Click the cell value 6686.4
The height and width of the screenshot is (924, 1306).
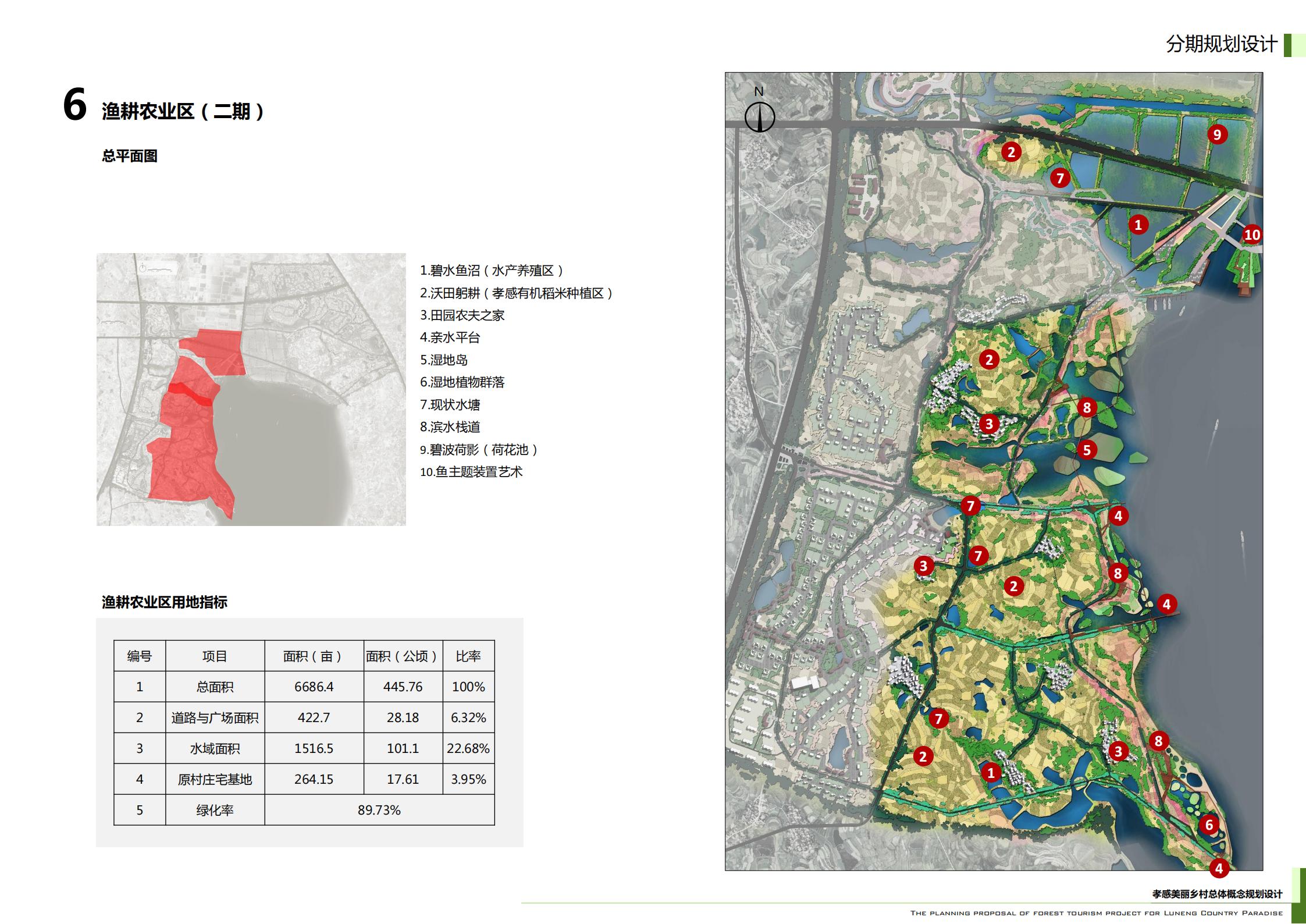pyautogui.click(x=314, y=687)
